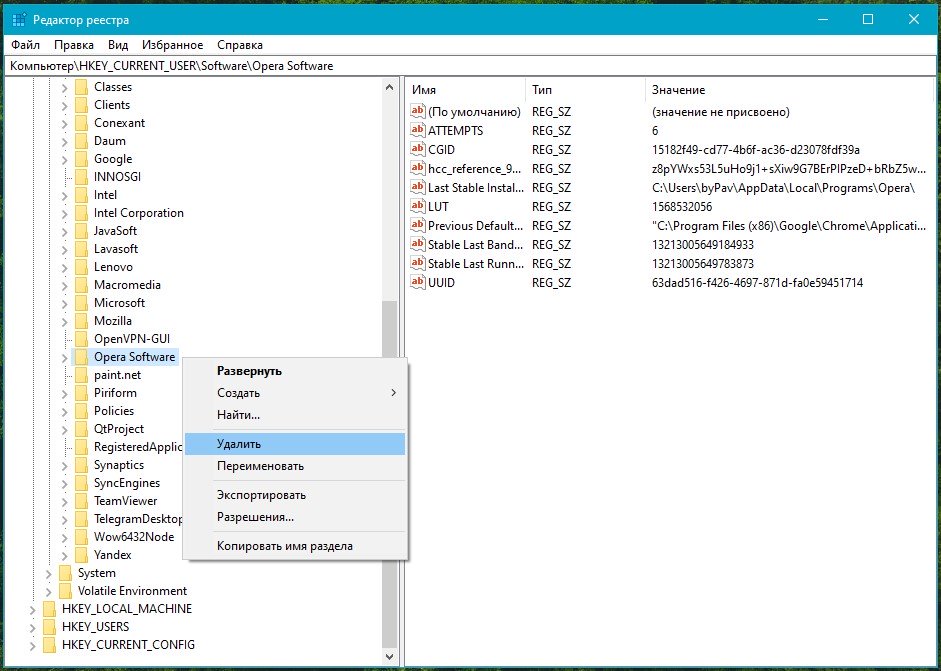The width and height of the screenshot is (941, 671).
Task: Click the folder icon next to Microsoft
Action: (82, 303)
